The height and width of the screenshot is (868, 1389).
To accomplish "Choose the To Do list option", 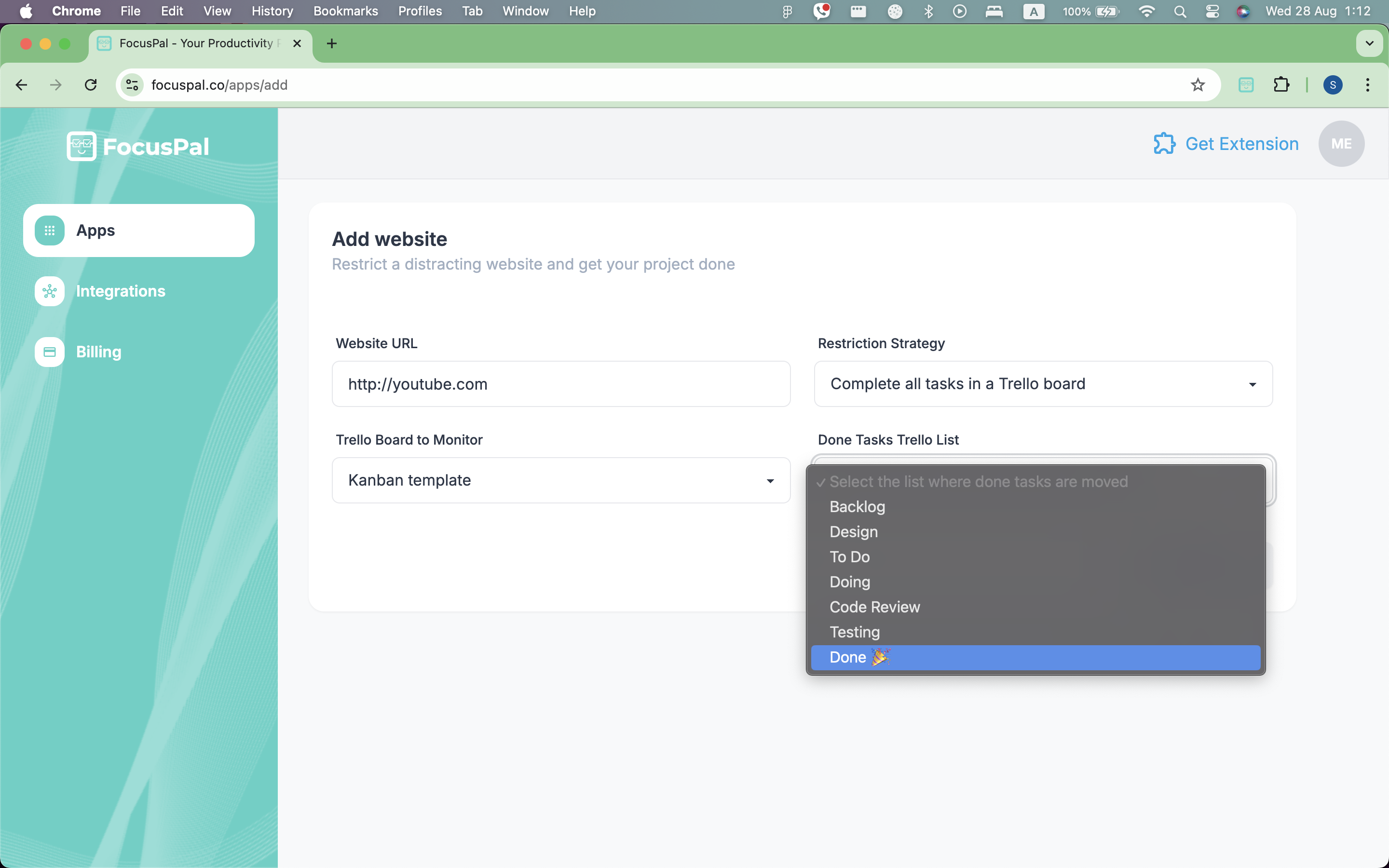I will click(1035, 557).
